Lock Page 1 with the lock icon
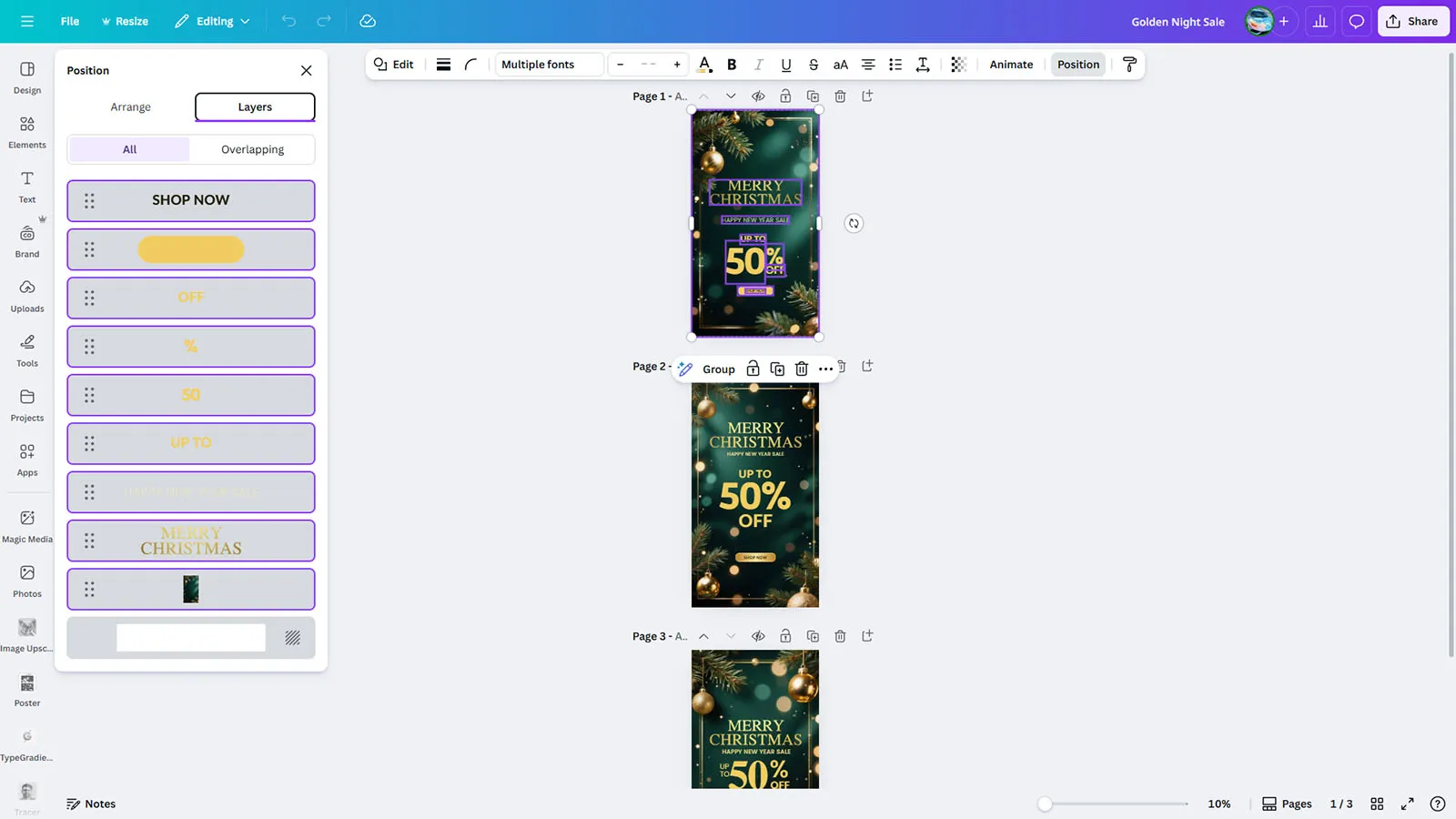 point(785,96)
